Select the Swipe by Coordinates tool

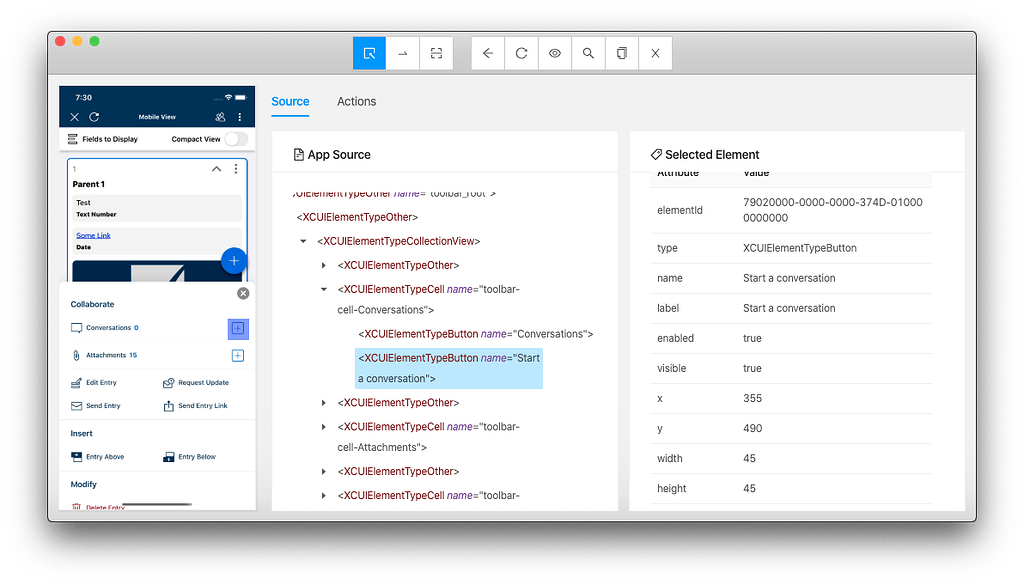tap(402, 53)
